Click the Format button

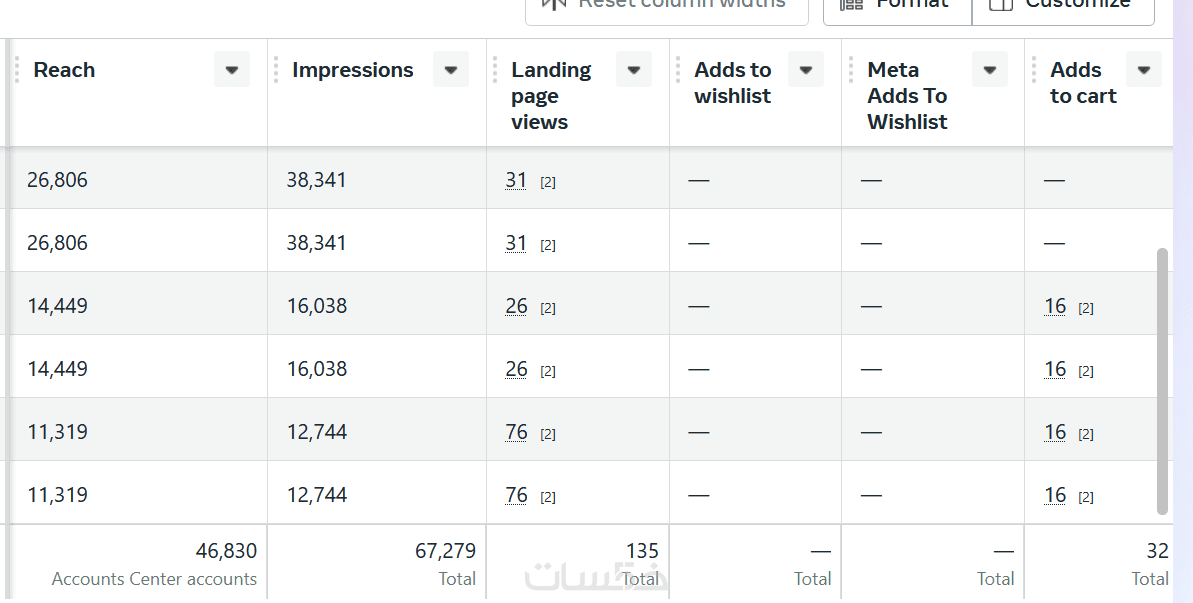click(897, 5)
